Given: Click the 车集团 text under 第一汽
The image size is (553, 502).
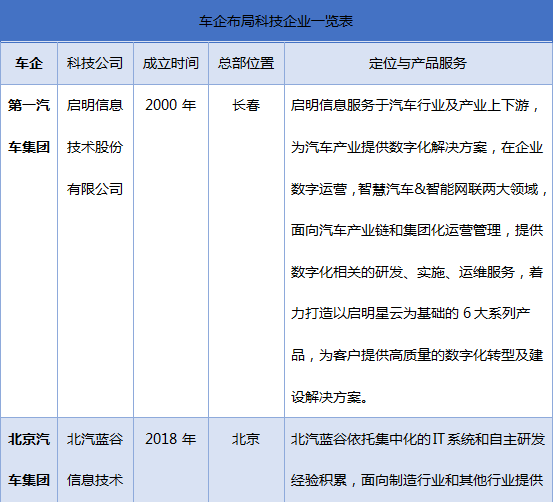Looking at the screenshot, I should (x=29, y=147).
